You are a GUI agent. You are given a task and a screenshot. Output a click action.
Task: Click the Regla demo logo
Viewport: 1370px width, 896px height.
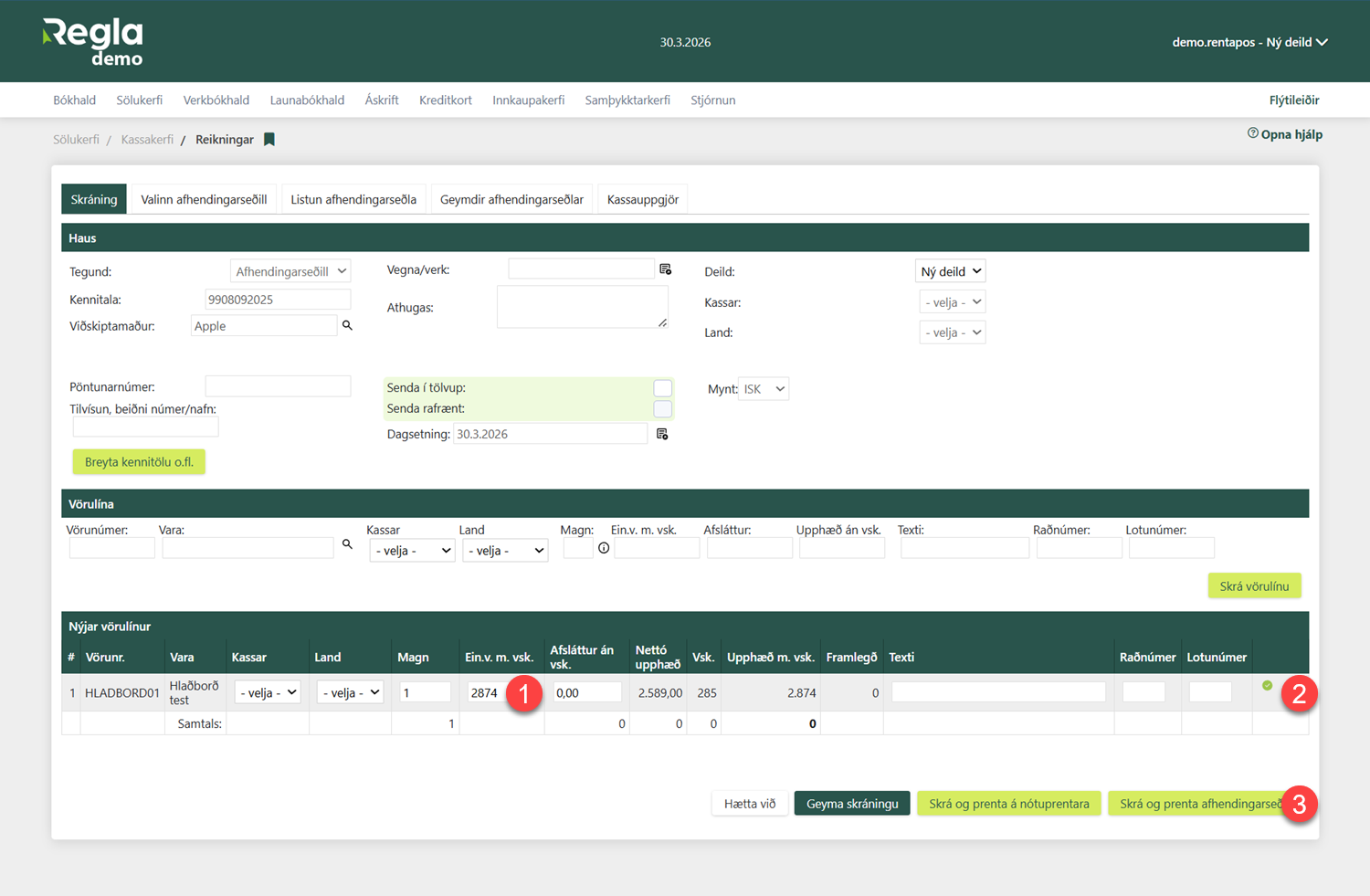point(93,42)
